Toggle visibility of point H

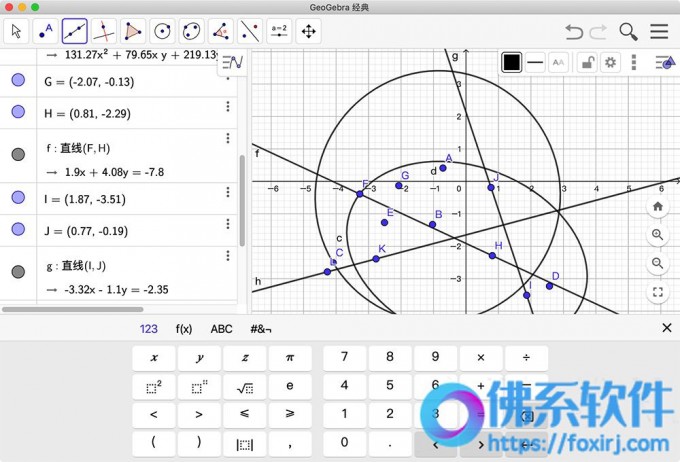pos(18,111)
